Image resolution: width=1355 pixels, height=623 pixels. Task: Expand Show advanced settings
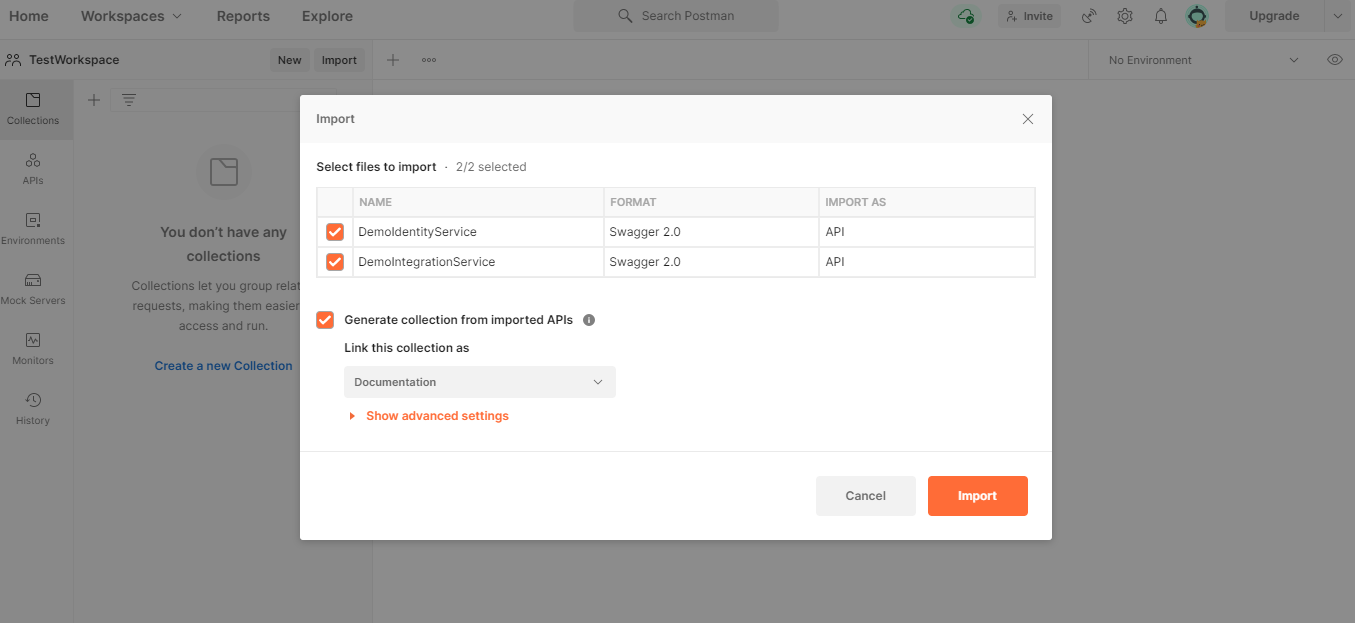tap(437, 415)
